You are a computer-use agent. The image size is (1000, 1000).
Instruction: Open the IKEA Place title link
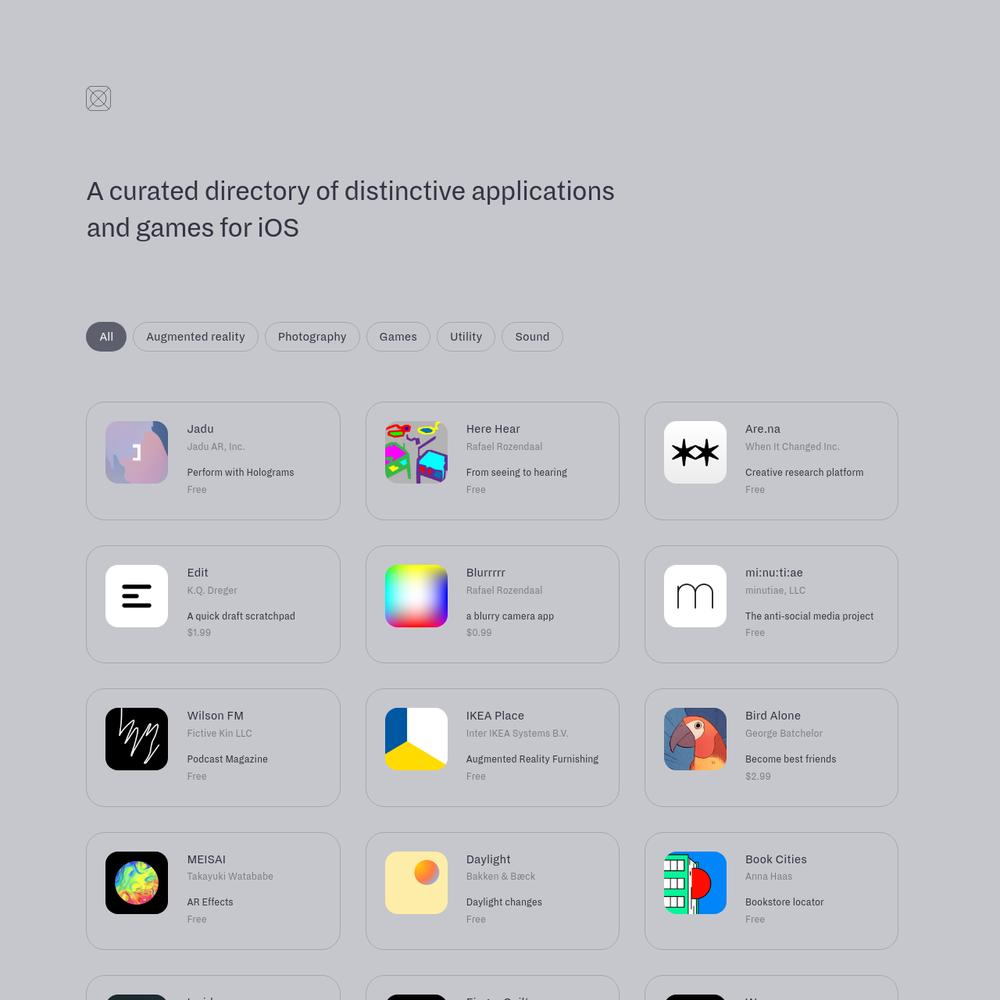(x=495, y=716)
